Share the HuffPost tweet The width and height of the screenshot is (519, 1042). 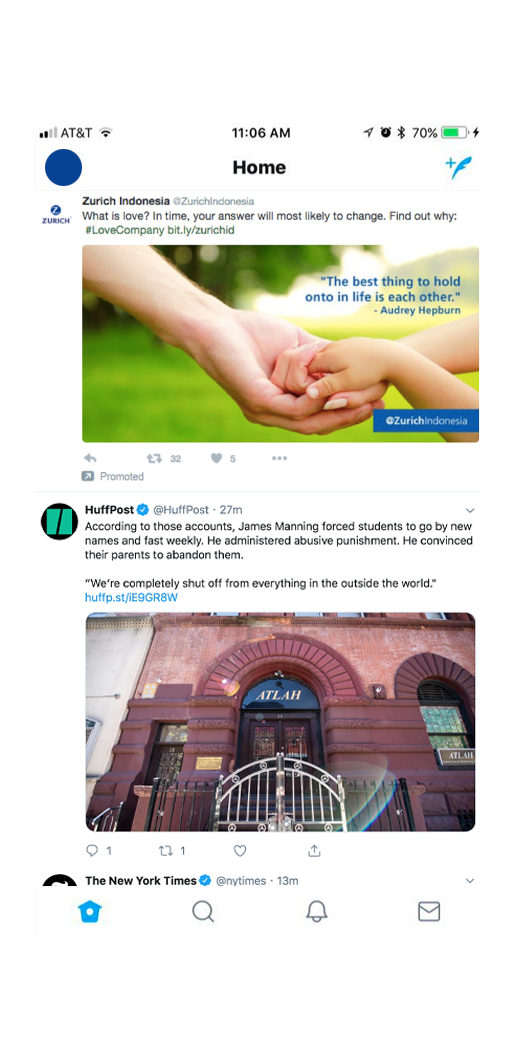(314, 851)
